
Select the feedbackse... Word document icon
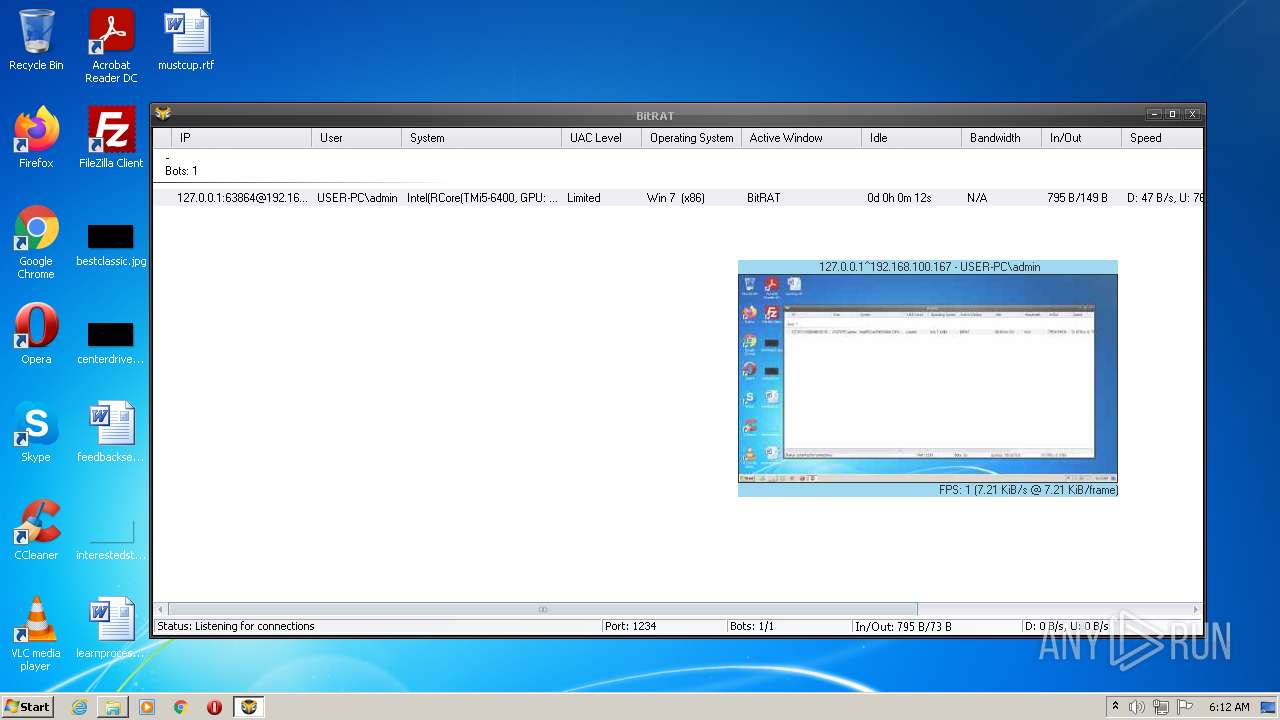pyautogui.click(x=111, y=432)
